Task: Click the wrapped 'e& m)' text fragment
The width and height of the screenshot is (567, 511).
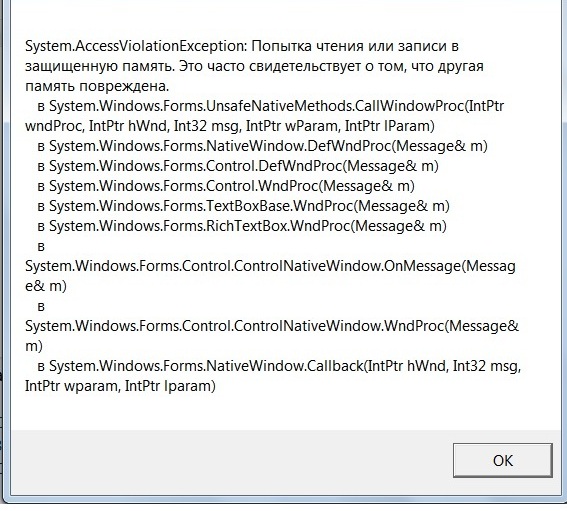Action: pyautogui.click(x=46, y=286)
